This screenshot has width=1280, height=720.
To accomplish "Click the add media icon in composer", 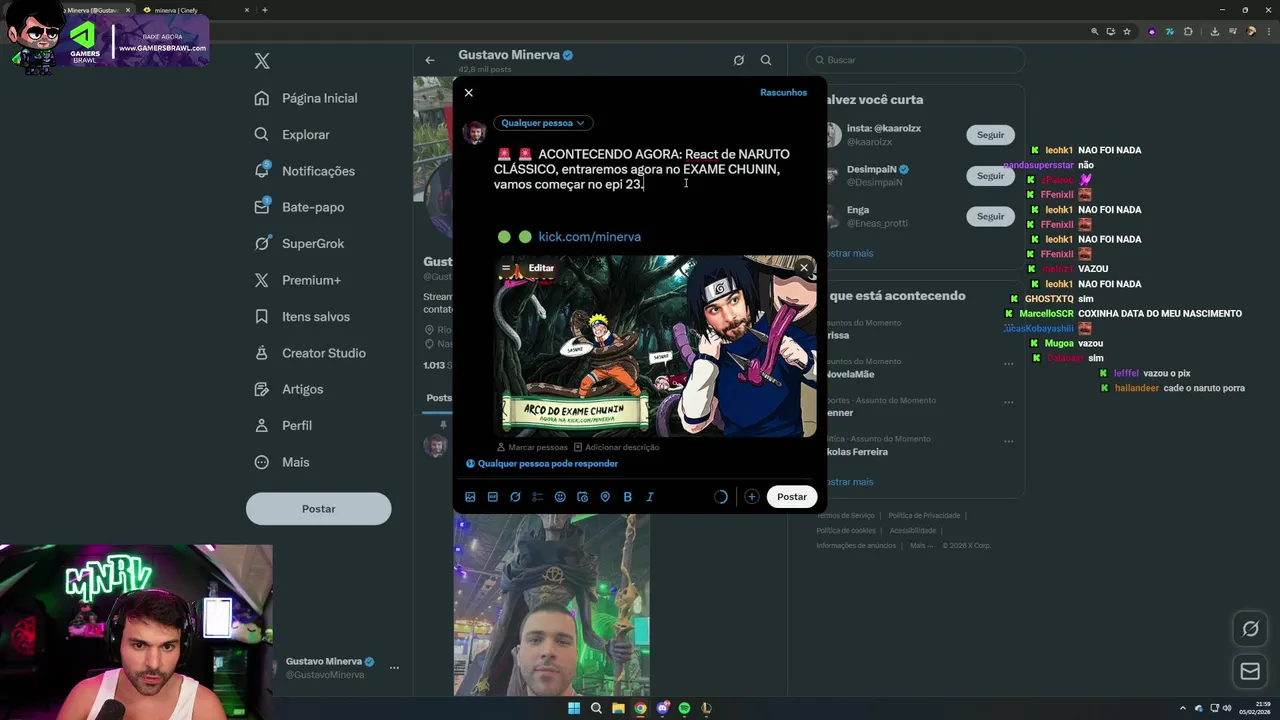I will click(x=470, y=497).
